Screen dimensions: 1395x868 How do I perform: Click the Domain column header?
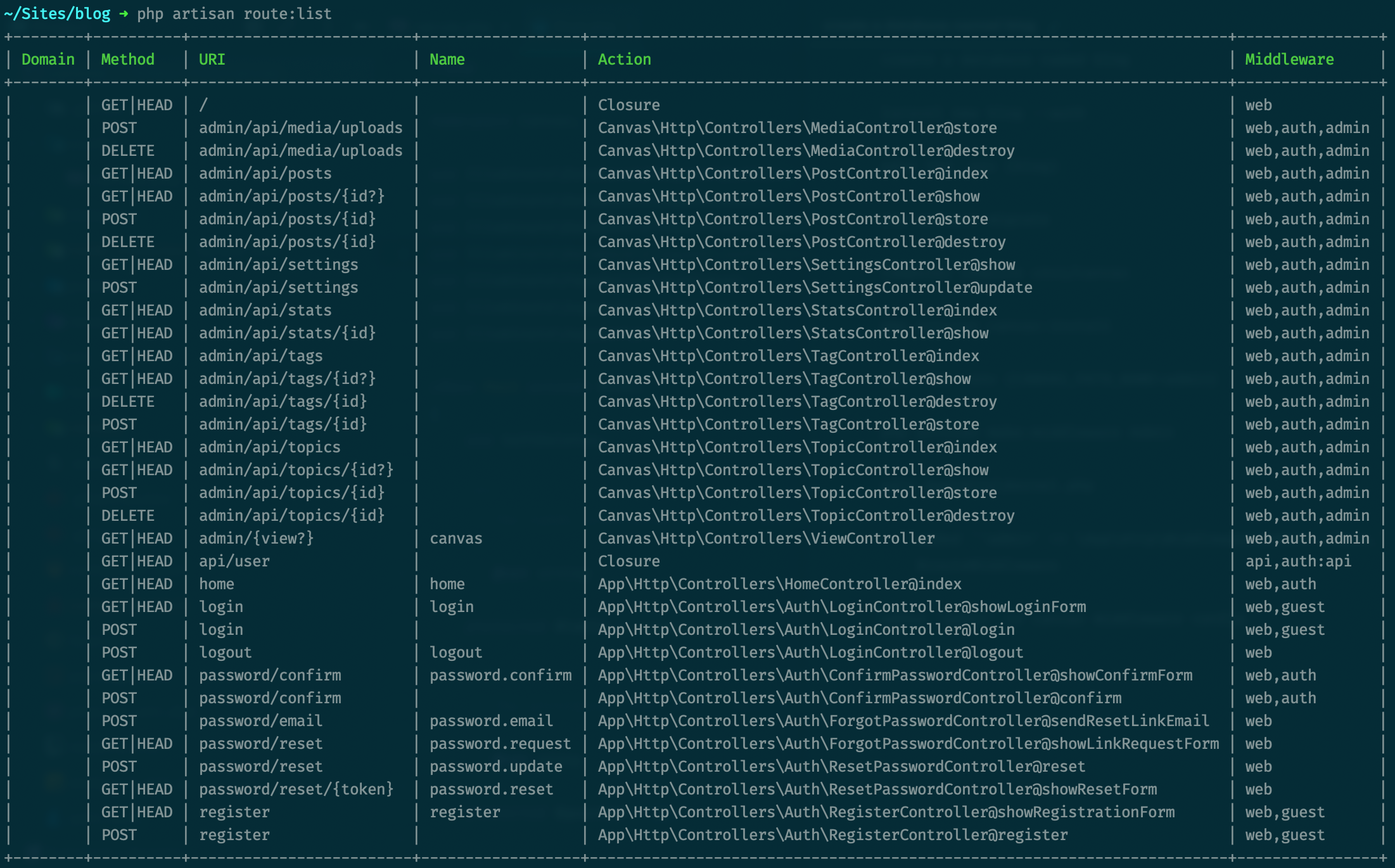(48, 60)
